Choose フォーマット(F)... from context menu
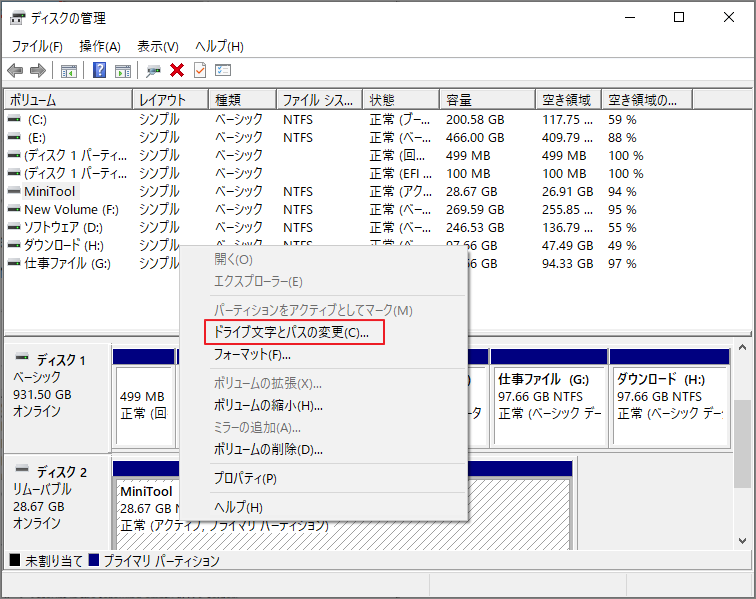This screenshot has height=599, width=756. tap(252, 355)
